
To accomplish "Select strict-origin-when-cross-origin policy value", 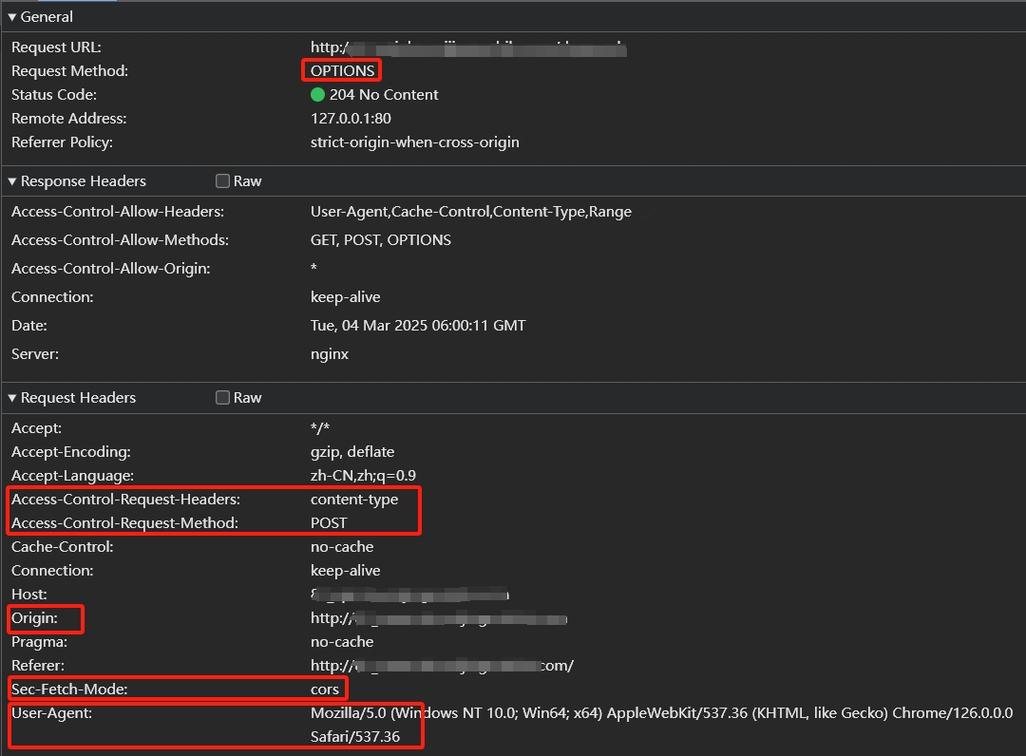I will pos(415,142).
